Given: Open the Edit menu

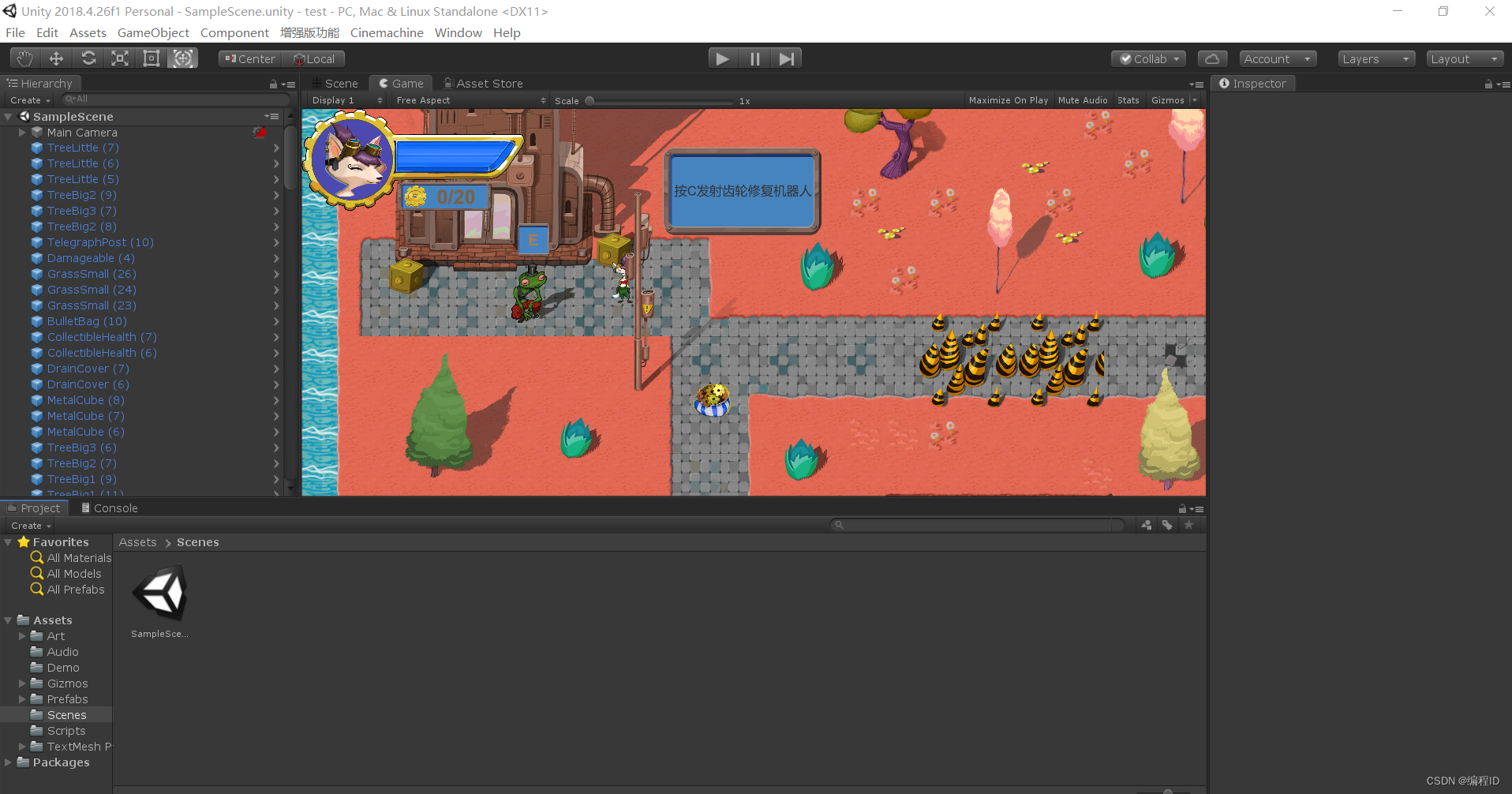Looking at the screenshot, I should point(47,32).
